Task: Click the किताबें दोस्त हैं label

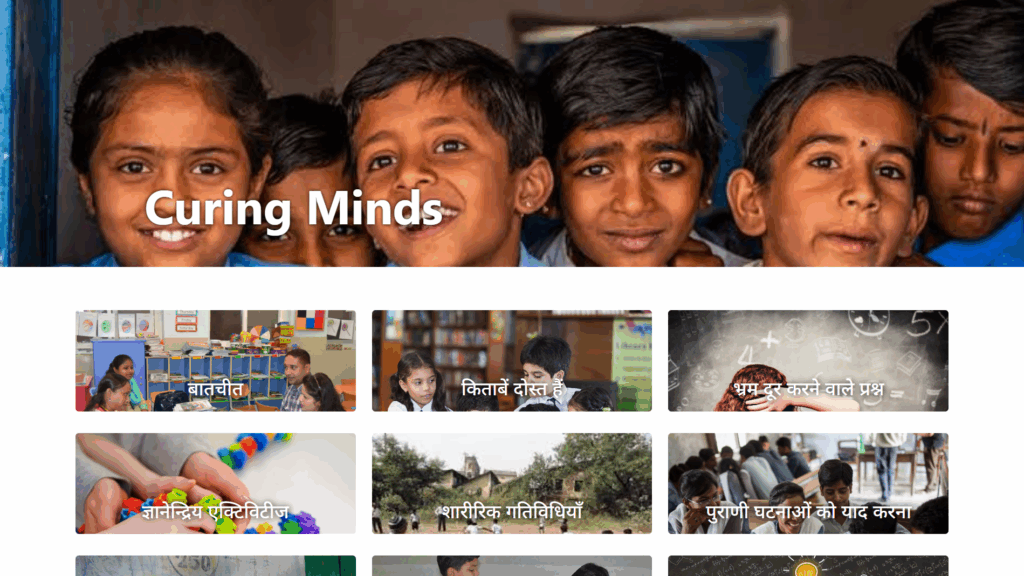Action: click(512, 389)
